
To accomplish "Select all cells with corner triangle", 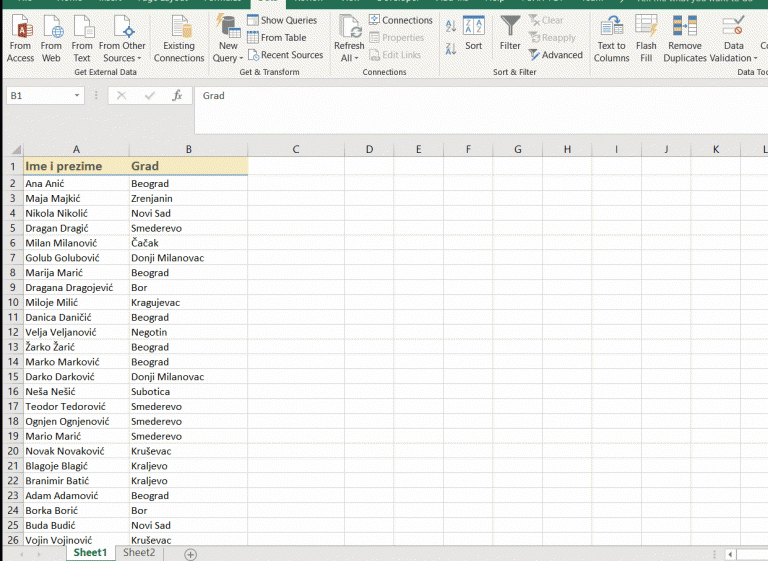I will click(16, 149).
